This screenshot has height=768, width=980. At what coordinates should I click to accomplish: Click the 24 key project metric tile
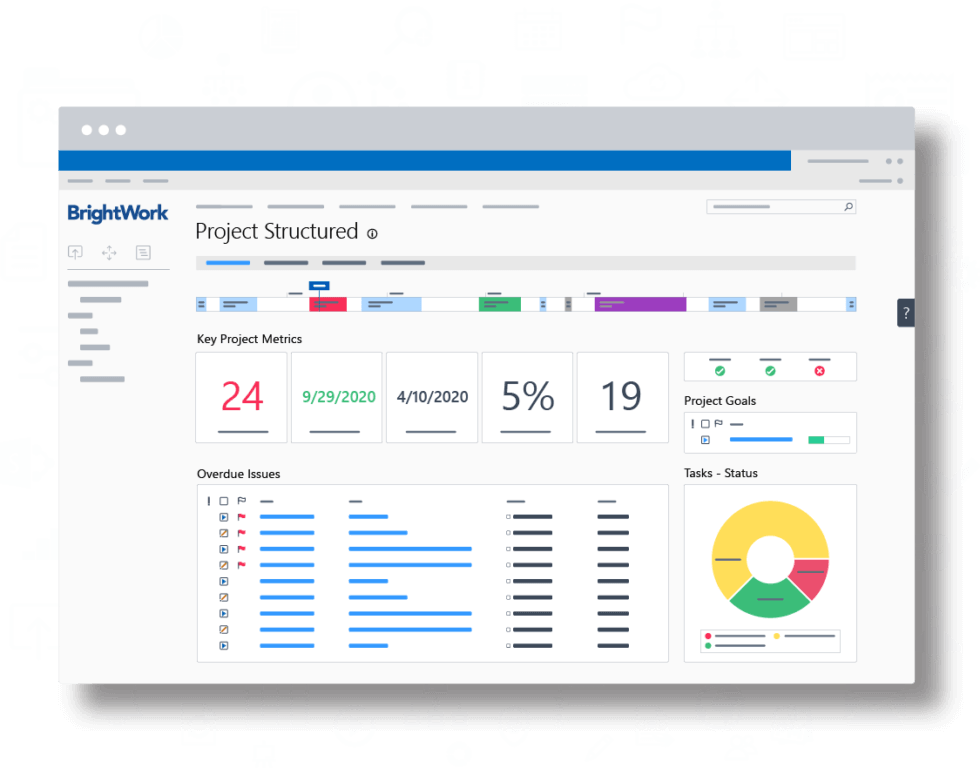point(241,397)
